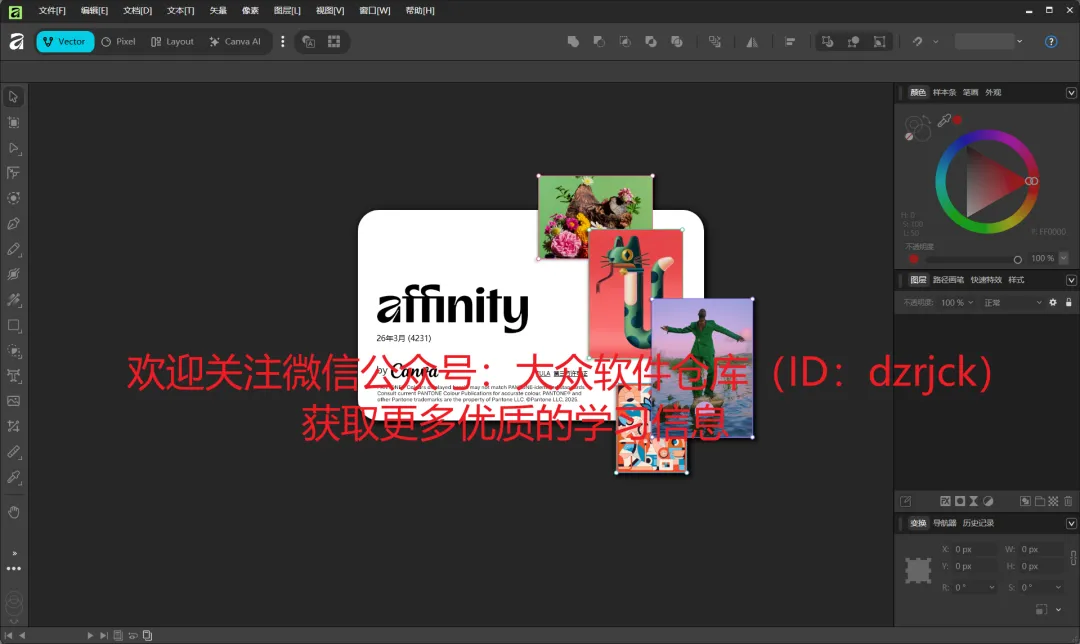The image size is (1080, 644).
Task: Click the new group folder icon
Action: tap(1039, 501)
